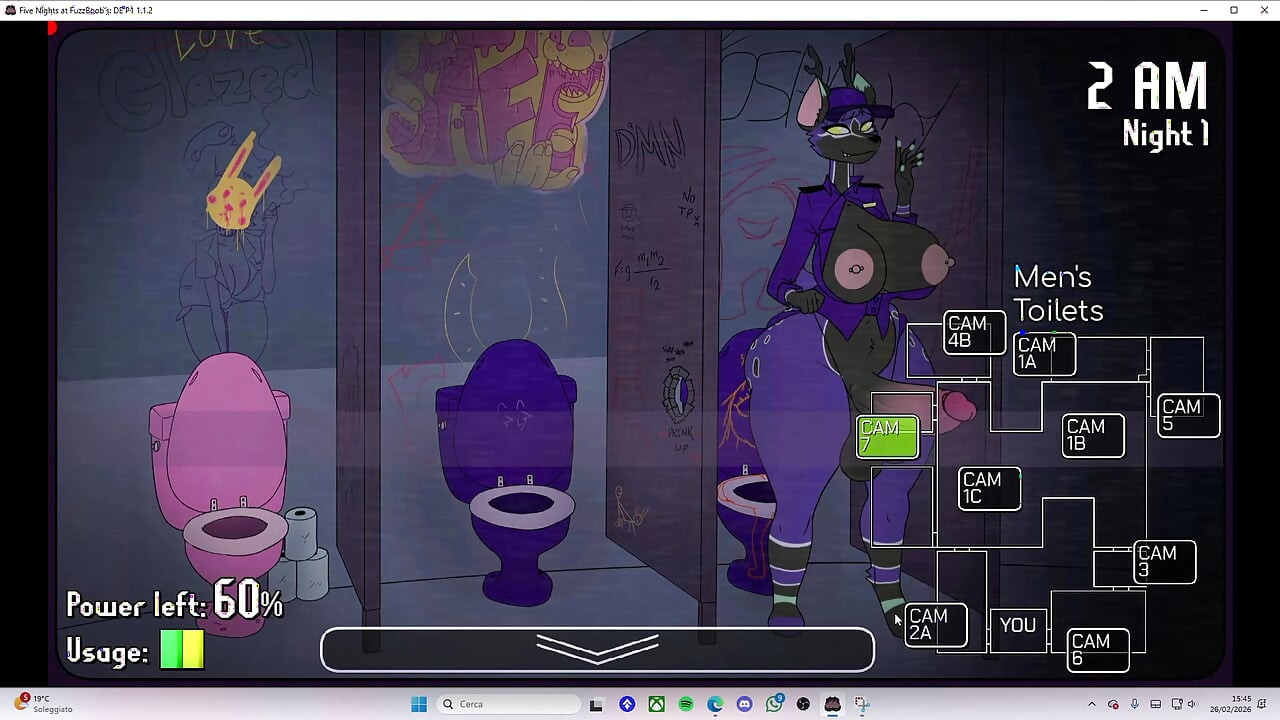Minimize the game window
This screenshot has height=720, width=1280.
click(1203, 10)
